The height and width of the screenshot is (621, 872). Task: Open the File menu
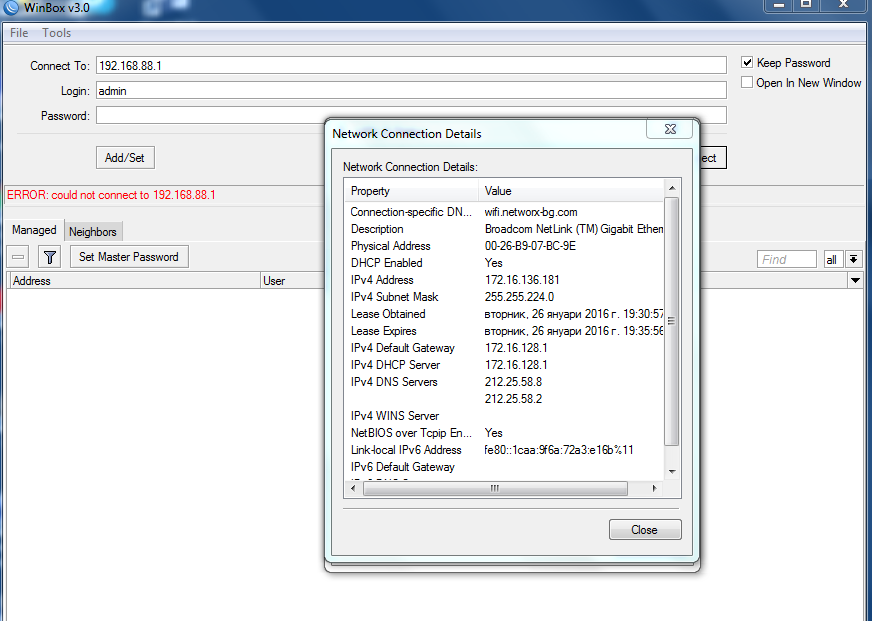tap(19, 33)
